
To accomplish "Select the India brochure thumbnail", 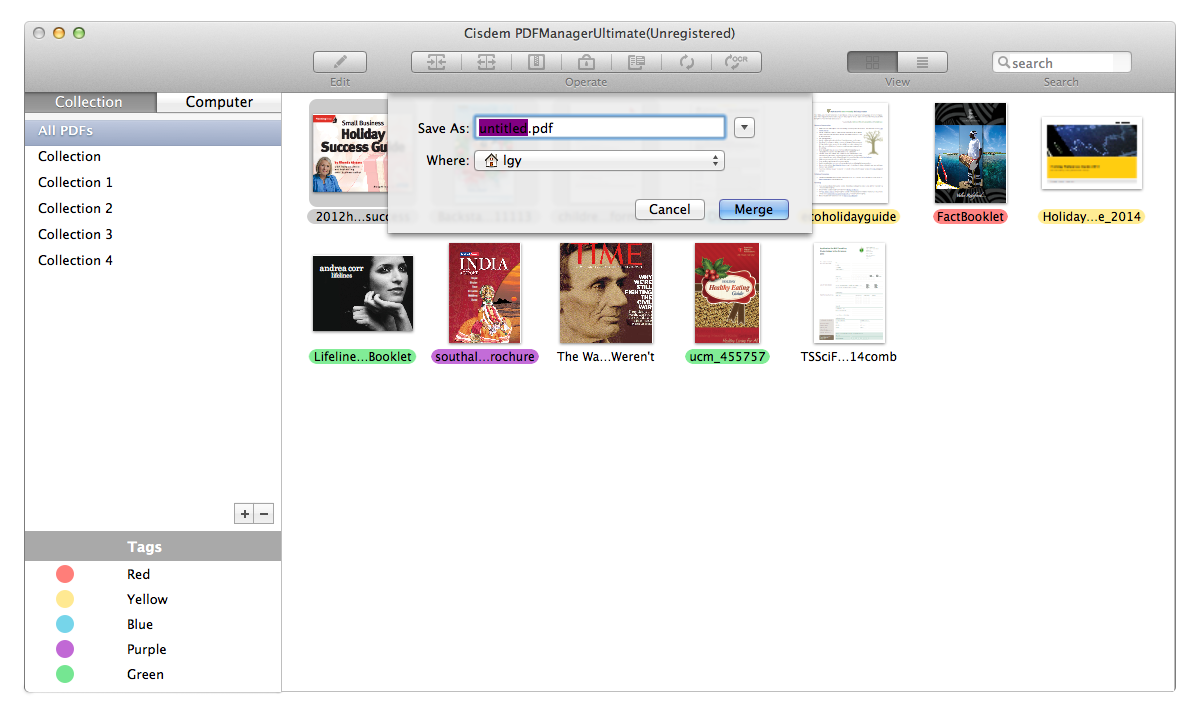I will [x=485, y=293].
